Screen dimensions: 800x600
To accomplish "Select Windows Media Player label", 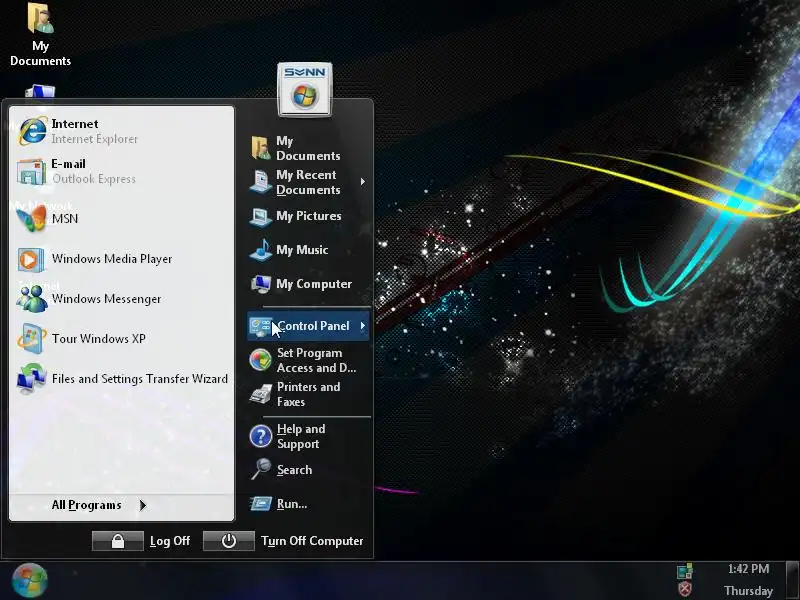I will tap(112, 259).
